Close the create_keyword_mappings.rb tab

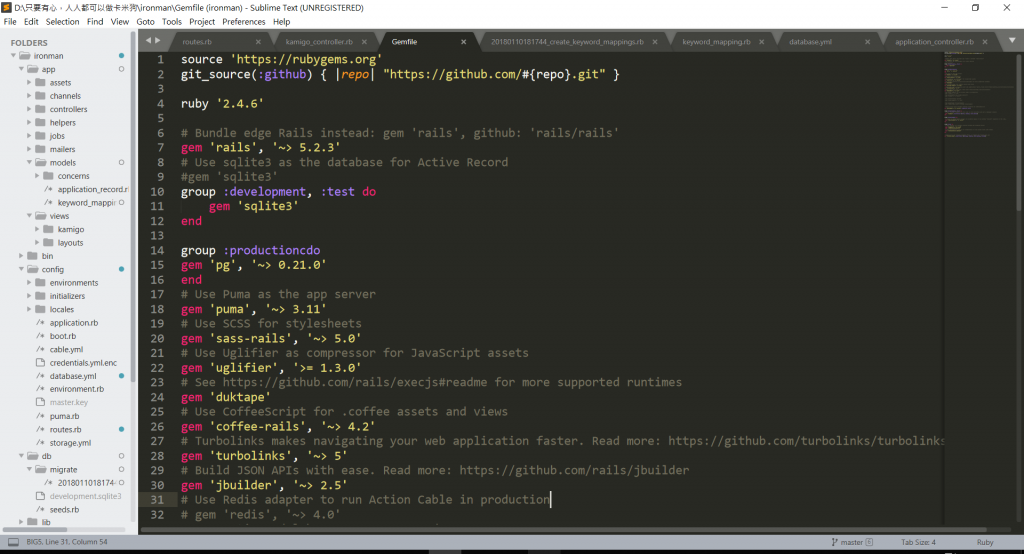point(654,42)
